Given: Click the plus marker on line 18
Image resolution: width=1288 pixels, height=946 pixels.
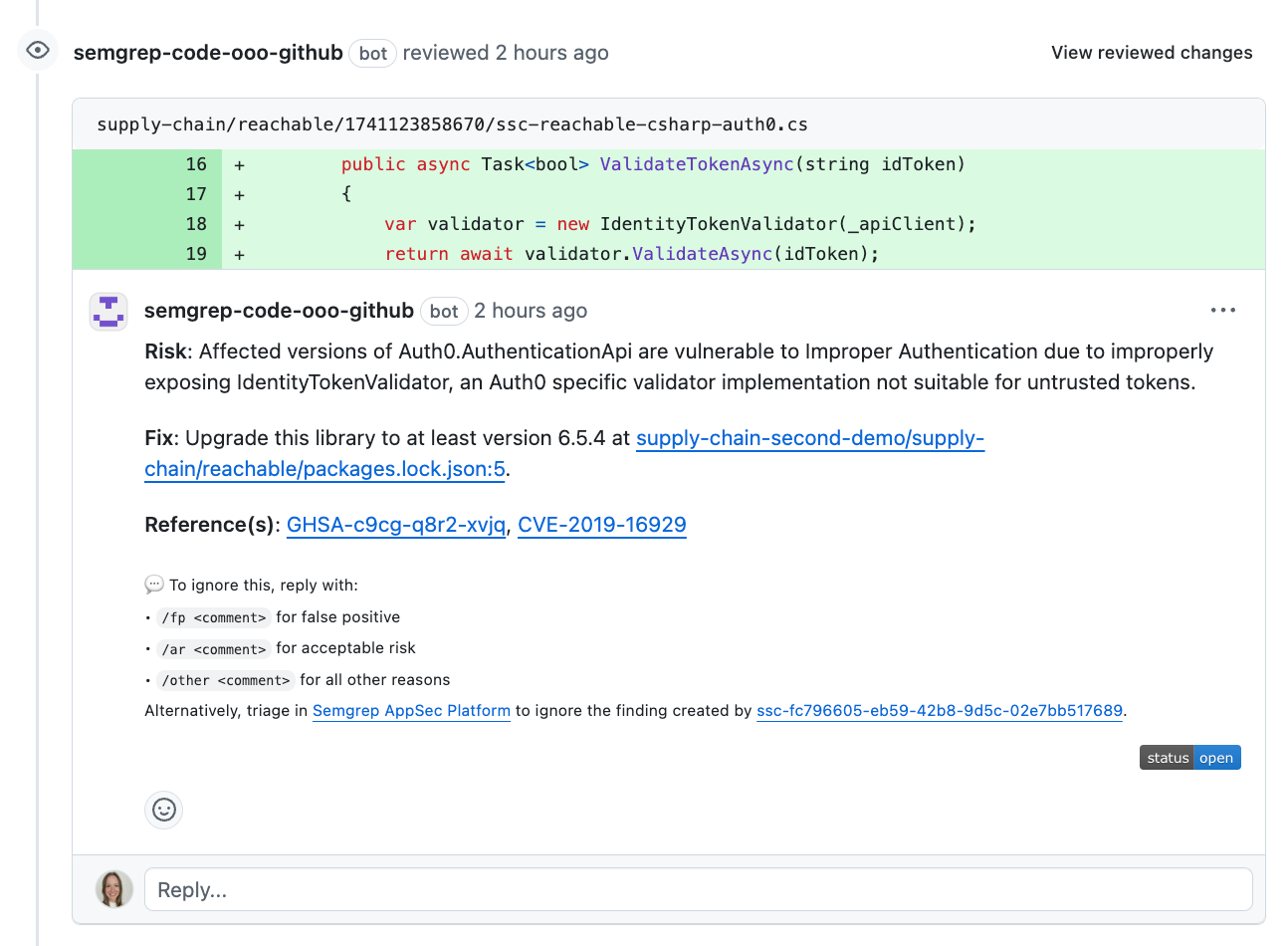Looking at the screenshot, I should point(239,224).
